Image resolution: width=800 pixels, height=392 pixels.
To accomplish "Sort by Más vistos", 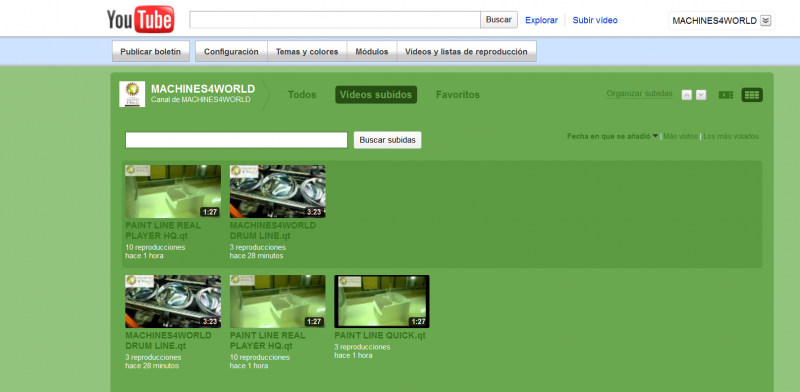I will 680,136.
